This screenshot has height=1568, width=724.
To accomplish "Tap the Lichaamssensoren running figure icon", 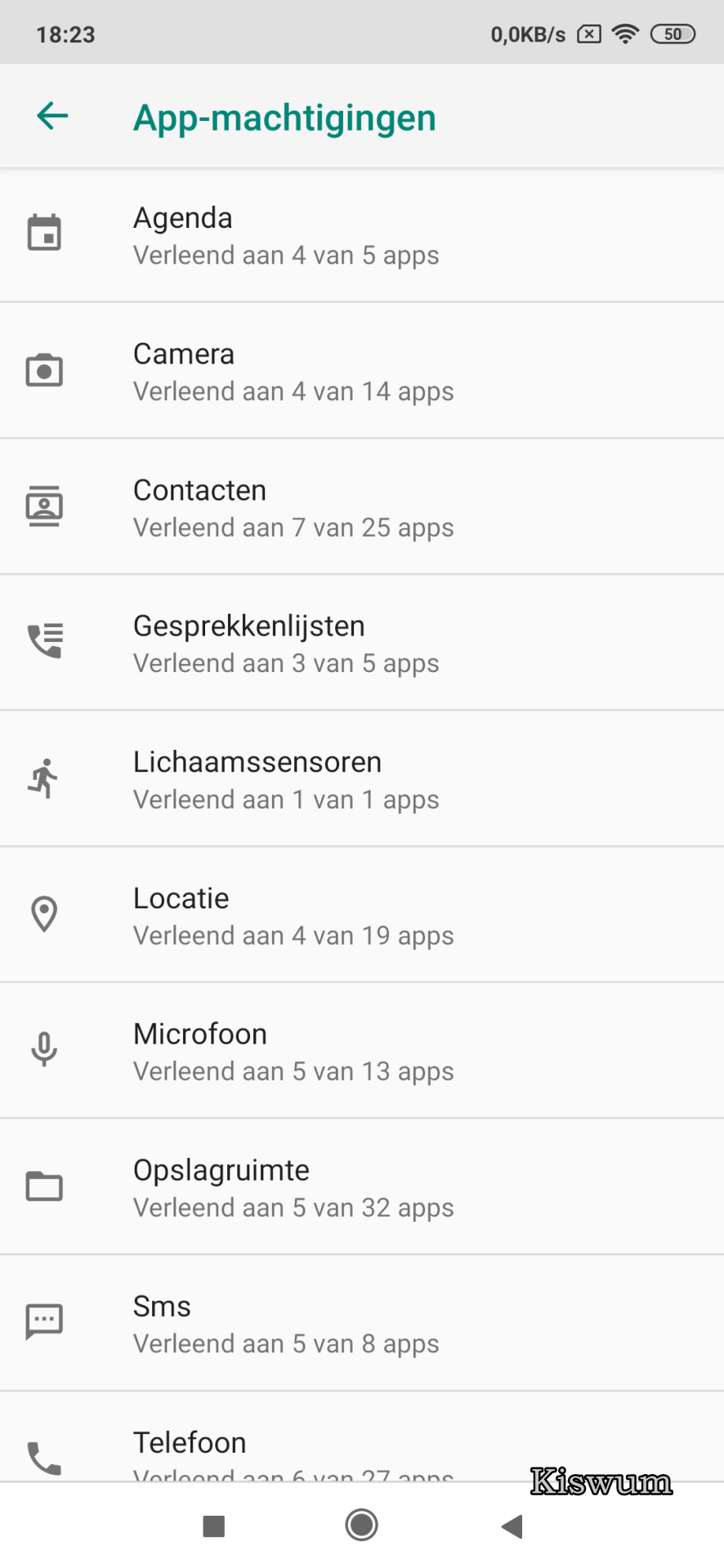I will tap(44, 778).
